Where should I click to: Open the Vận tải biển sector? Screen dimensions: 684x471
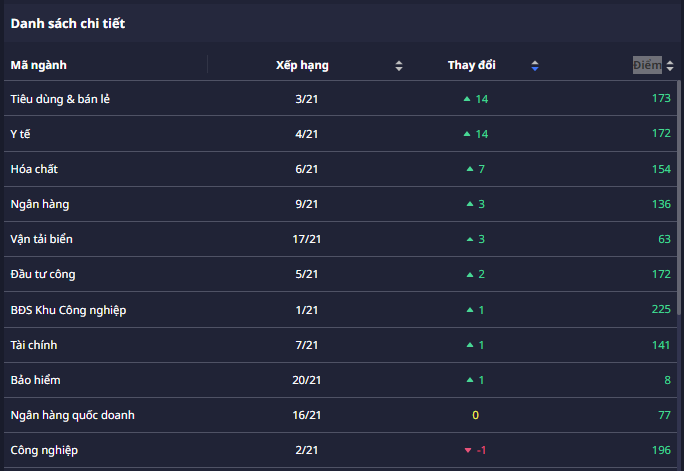[x=42, y=239]
